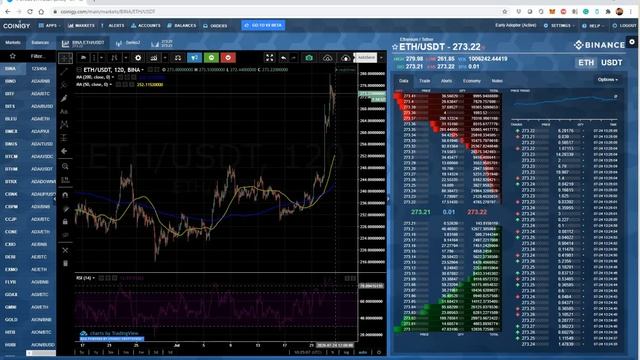Open chart settings gear icon
Viewport: 640px width, 360px height.
[138, 58]
